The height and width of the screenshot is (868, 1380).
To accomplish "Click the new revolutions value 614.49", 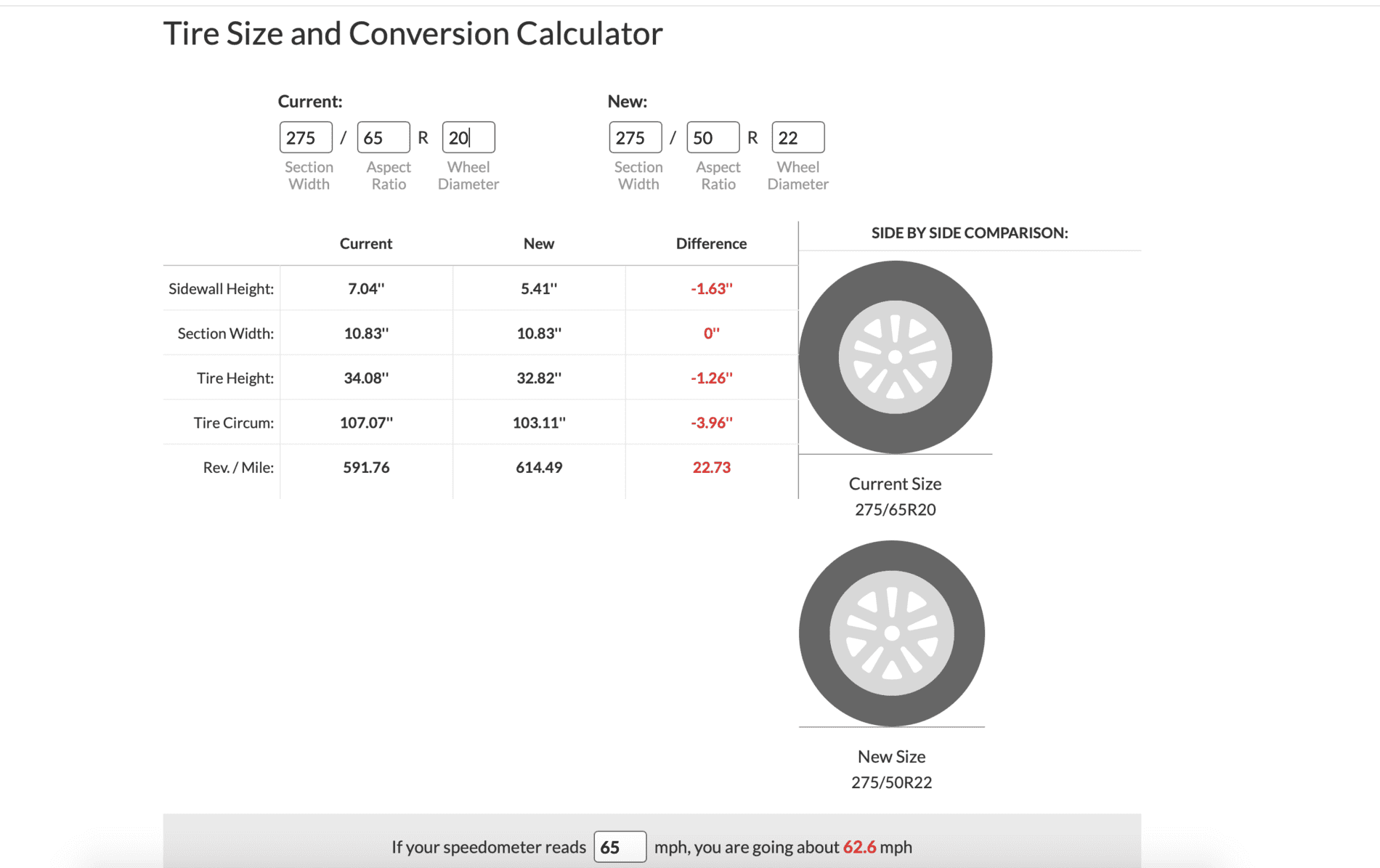I will point(539,467).
